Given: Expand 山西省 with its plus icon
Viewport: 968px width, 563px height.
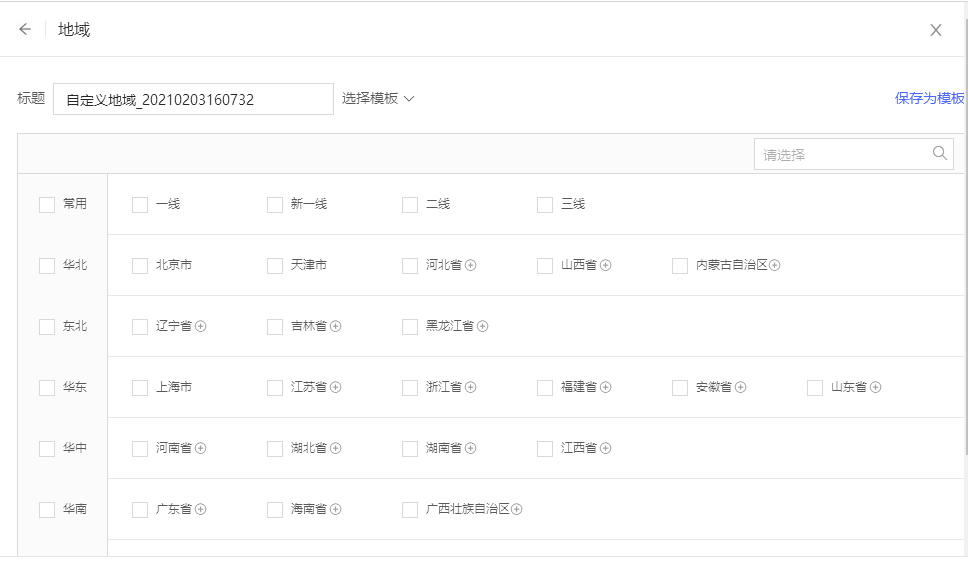Looking at the screenshot, I should (606, 265).
